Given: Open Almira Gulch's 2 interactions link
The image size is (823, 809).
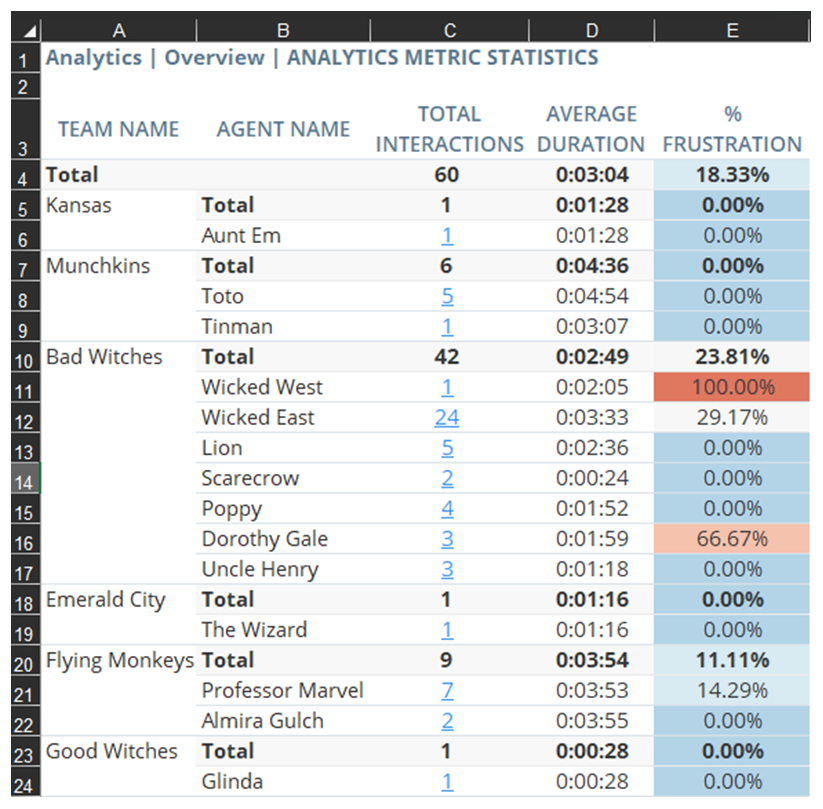Looking at the screenshot, I should coord(447,721).
